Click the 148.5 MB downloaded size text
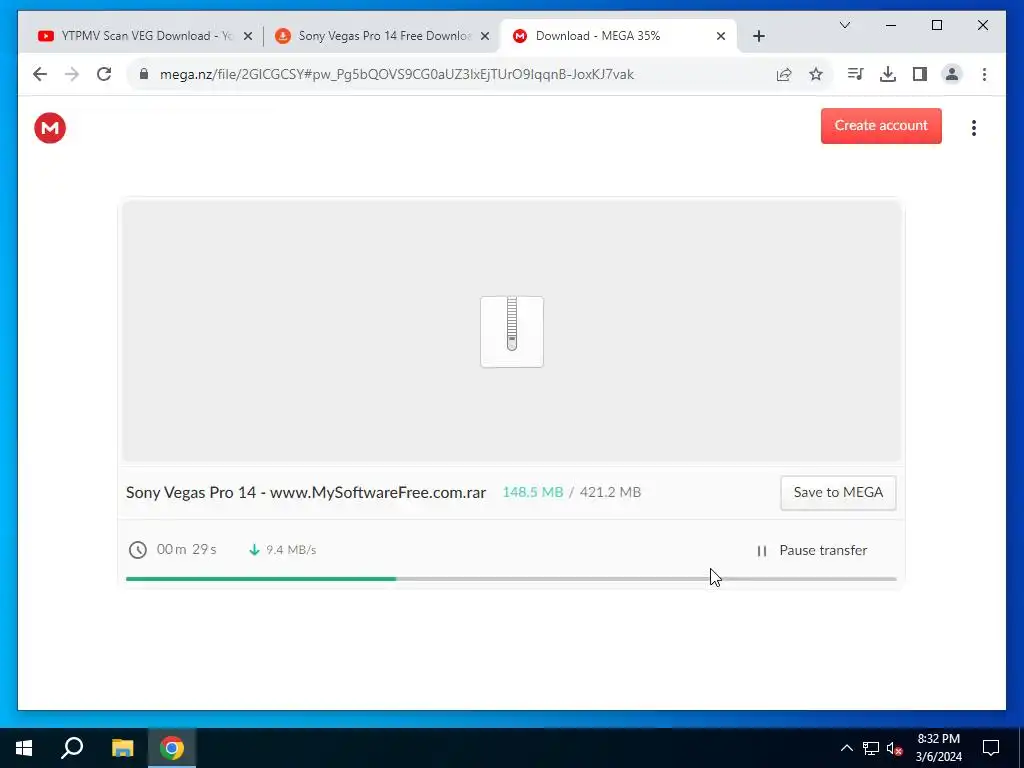The width and height of the screenshot is (1024, 768). click(x=532, y=492)
